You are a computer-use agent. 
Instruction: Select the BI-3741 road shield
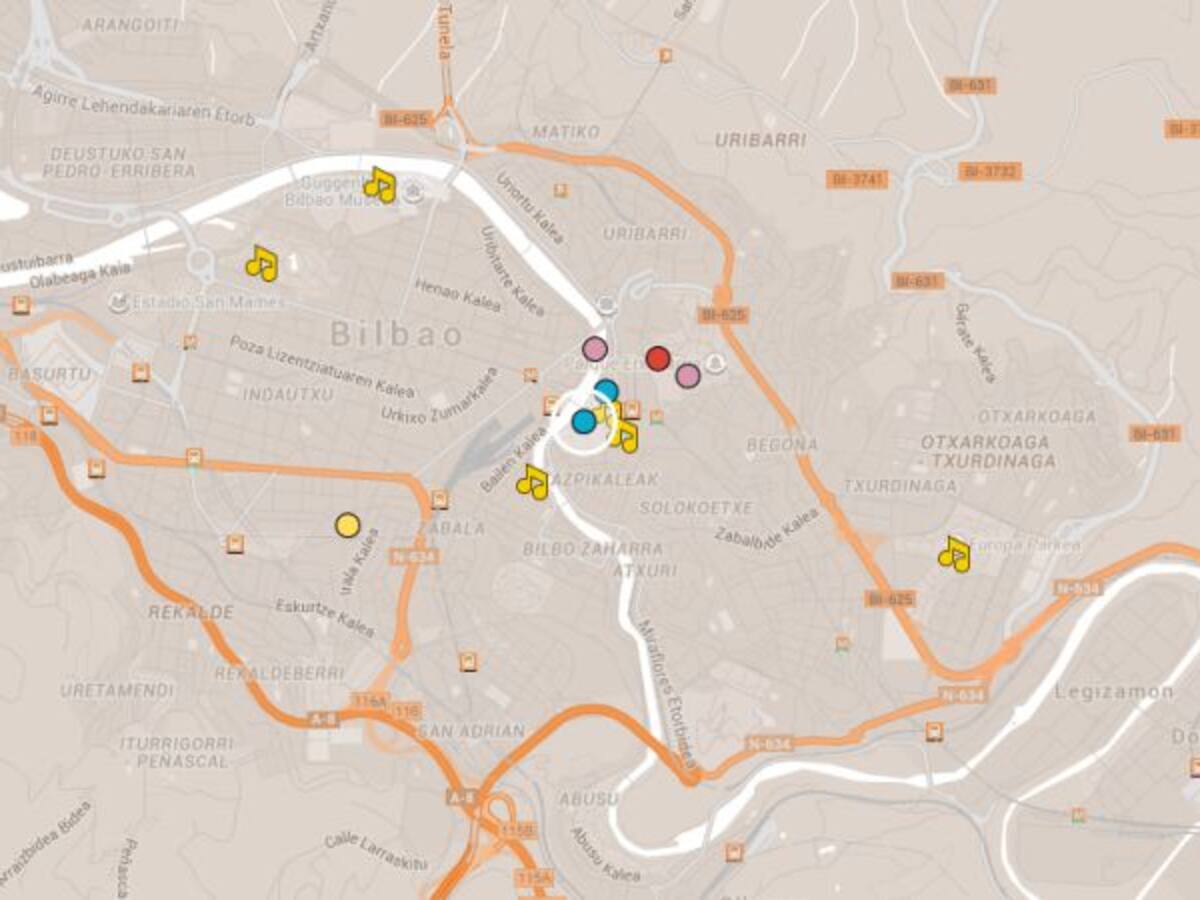857,179
